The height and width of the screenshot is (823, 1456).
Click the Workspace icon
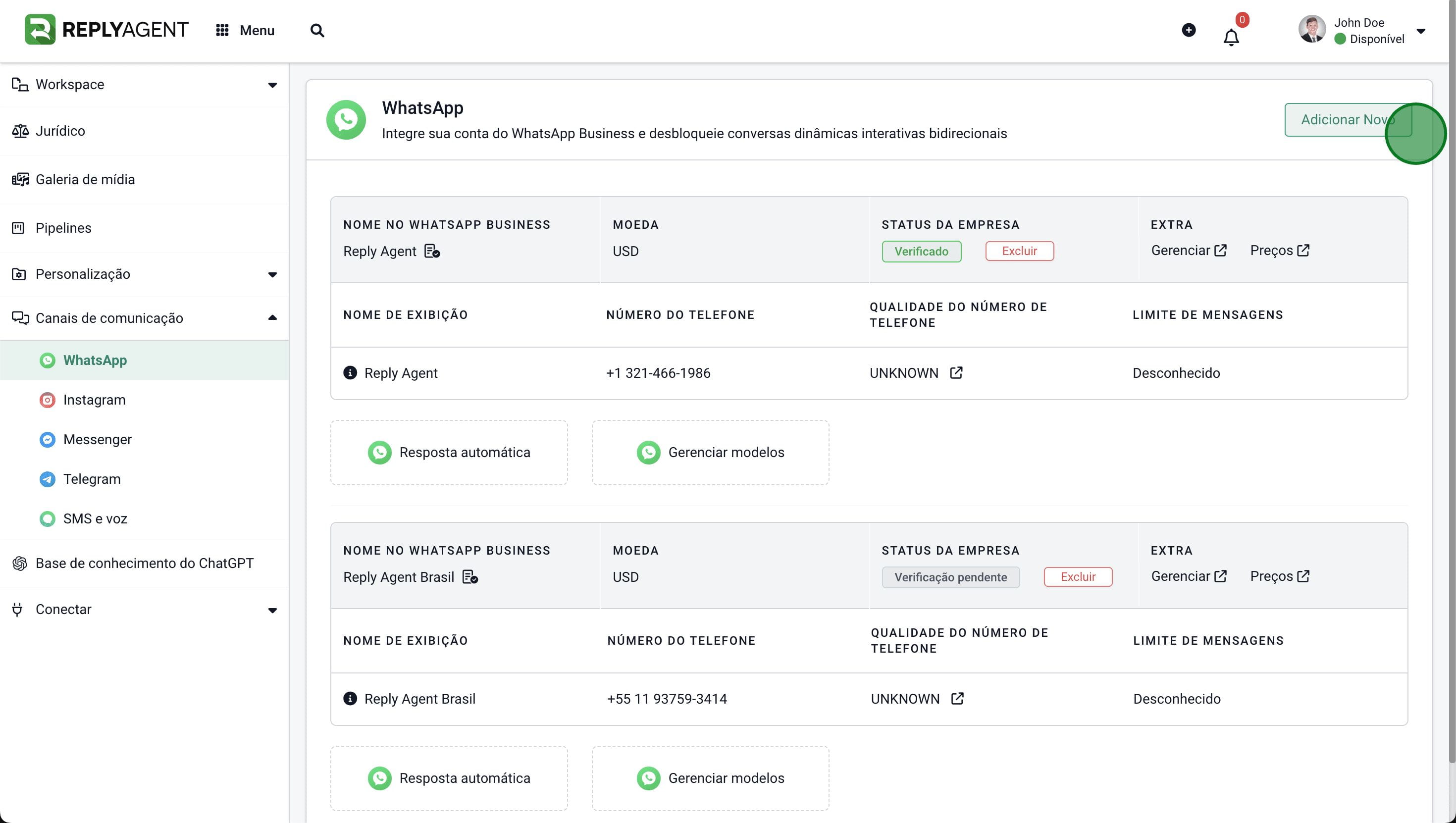click(20, 84)
